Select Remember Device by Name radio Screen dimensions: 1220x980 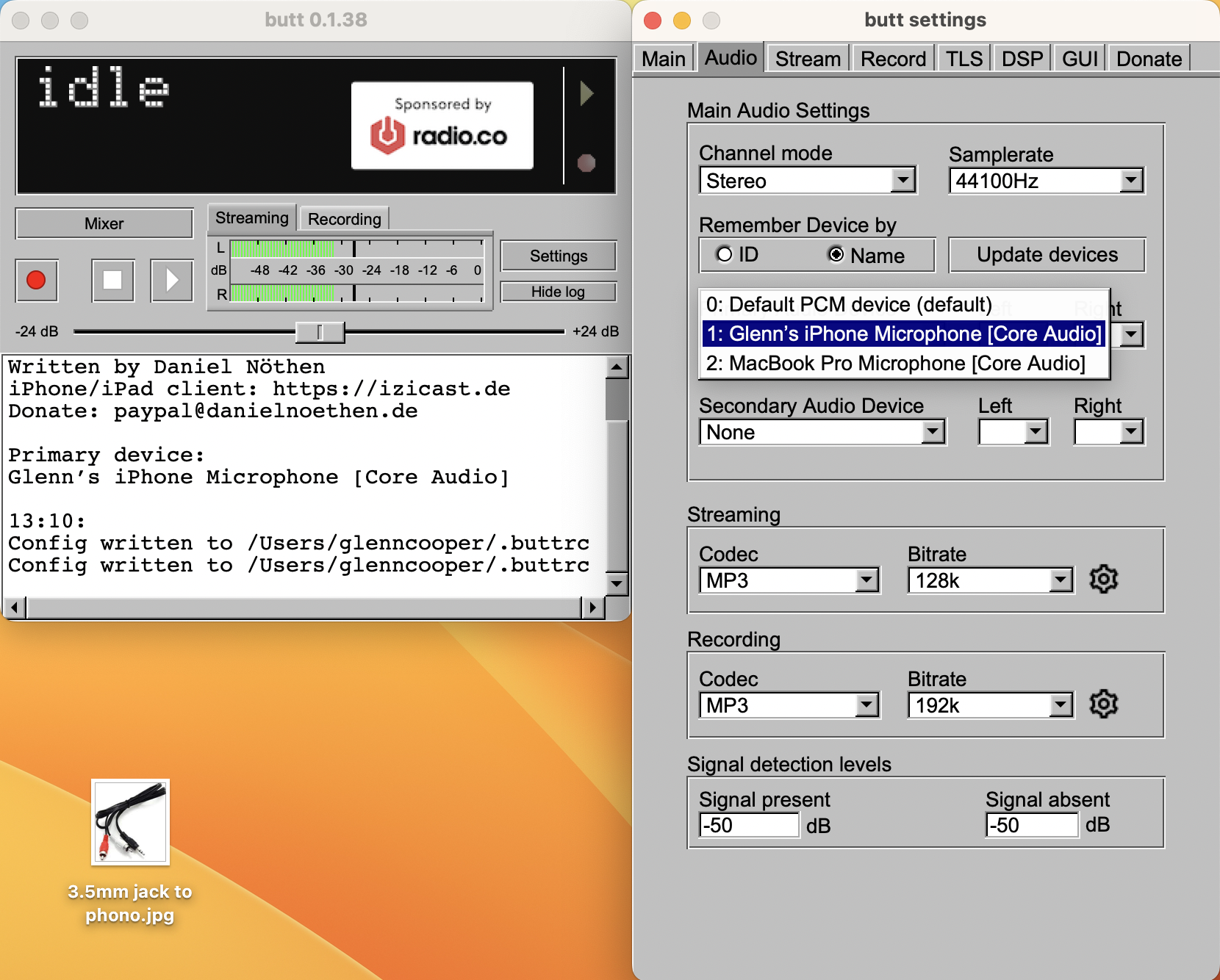[x=866, y=255]
